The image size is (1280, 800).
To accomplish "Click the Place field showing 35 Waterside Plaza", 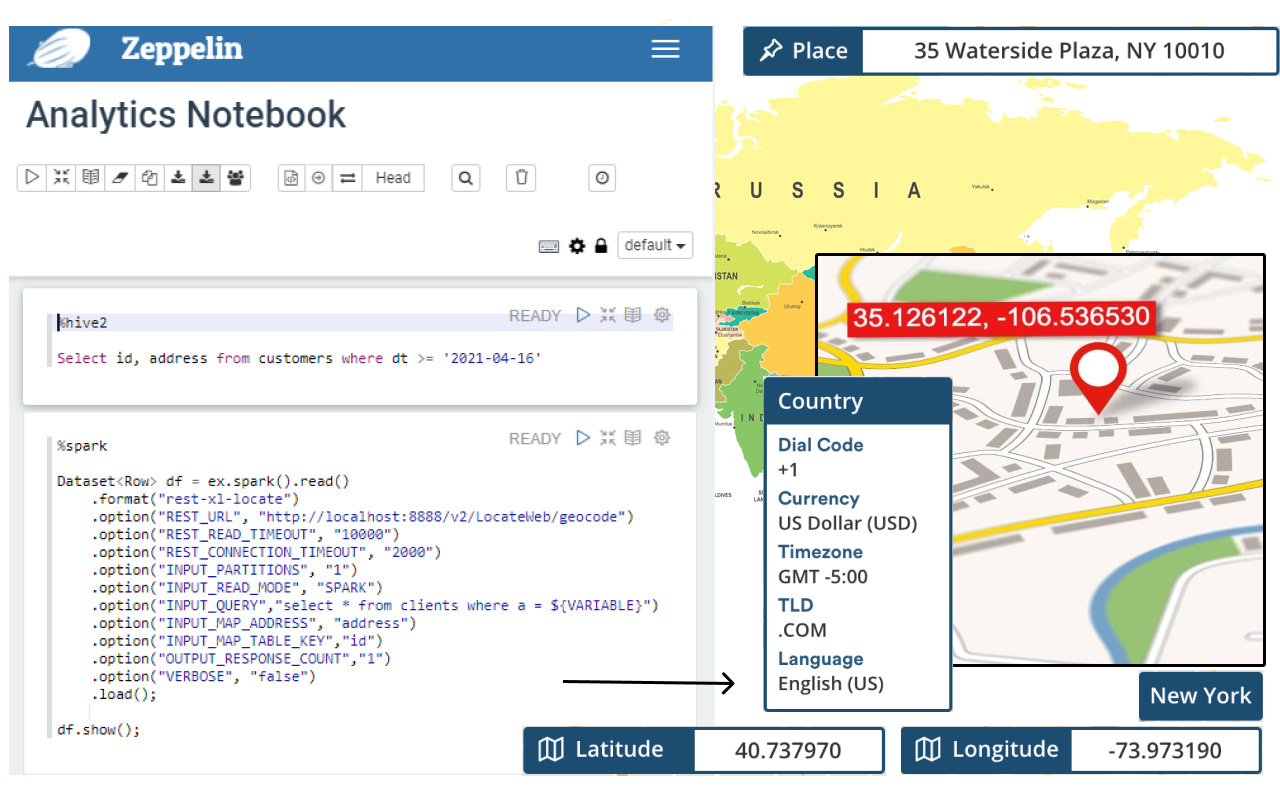I will point(1069,51).
